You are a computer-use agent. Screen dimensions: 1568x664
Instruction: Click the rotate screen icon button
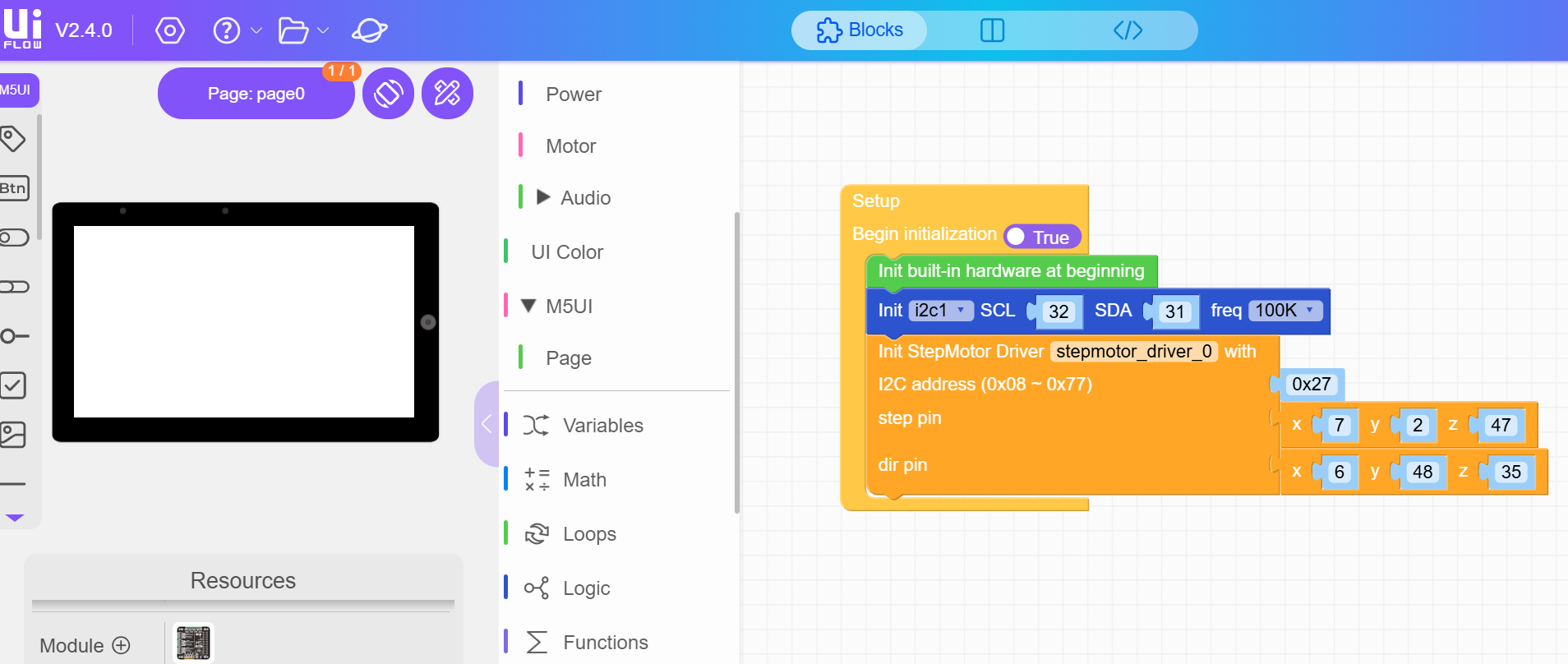coord(388,94)
